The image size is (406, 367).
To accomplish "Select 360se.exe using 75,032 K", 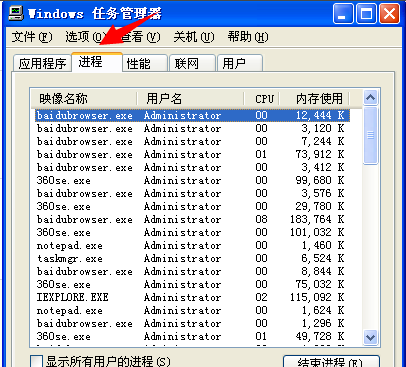I will pos(192,284).
